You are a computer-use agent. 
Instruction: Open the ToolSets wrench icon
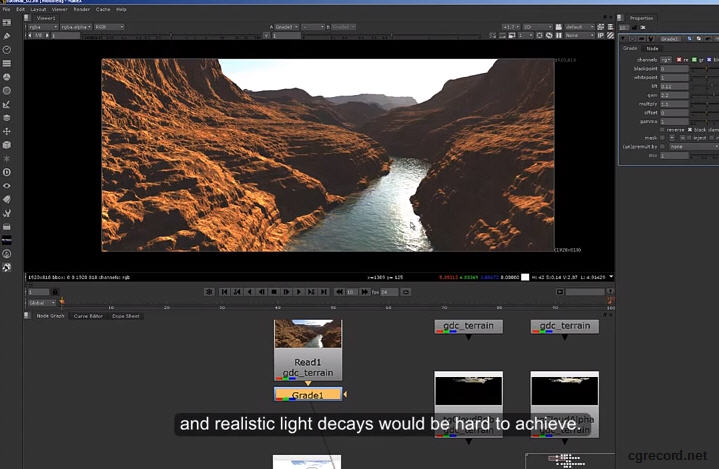pos(7,213)
